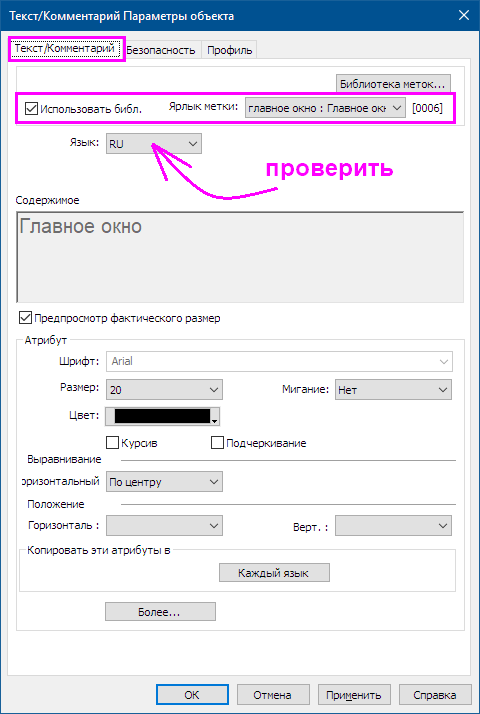Screen dimensions: 480x714
Task: Disable Предпросмотр фактического размер checkbox
Action: click(25, 318)
